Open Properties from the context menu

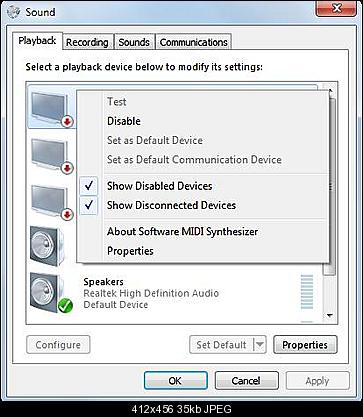click(130, 251)
